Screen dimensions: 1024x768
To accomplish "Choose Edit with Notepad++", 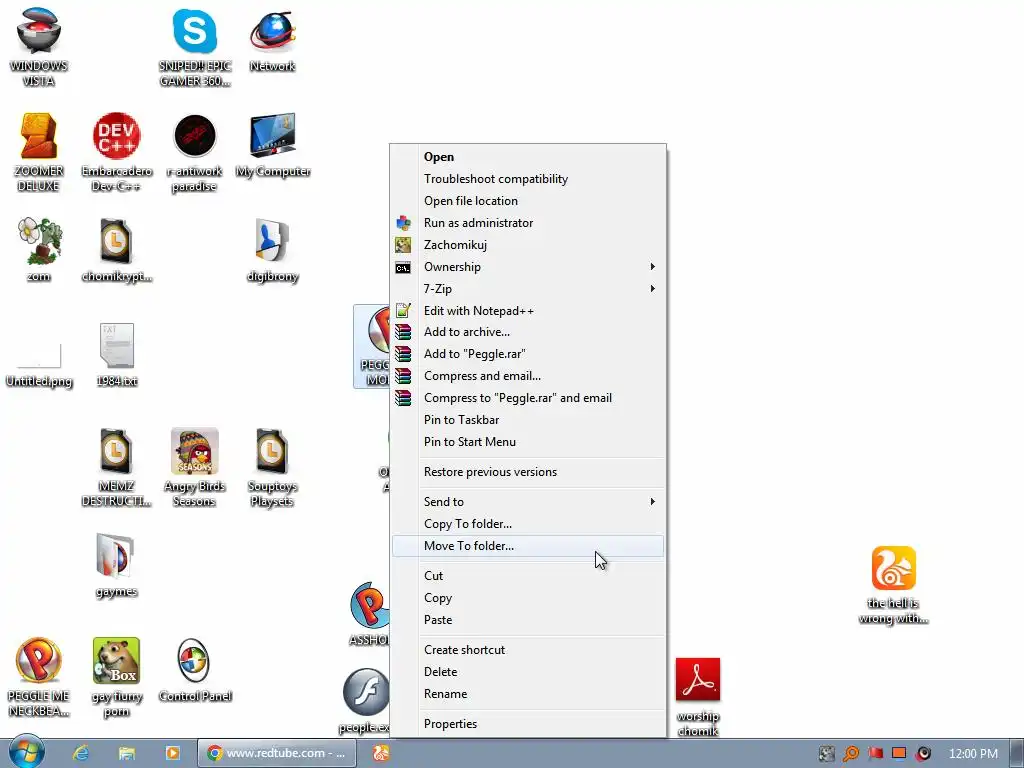I will 528,311.
